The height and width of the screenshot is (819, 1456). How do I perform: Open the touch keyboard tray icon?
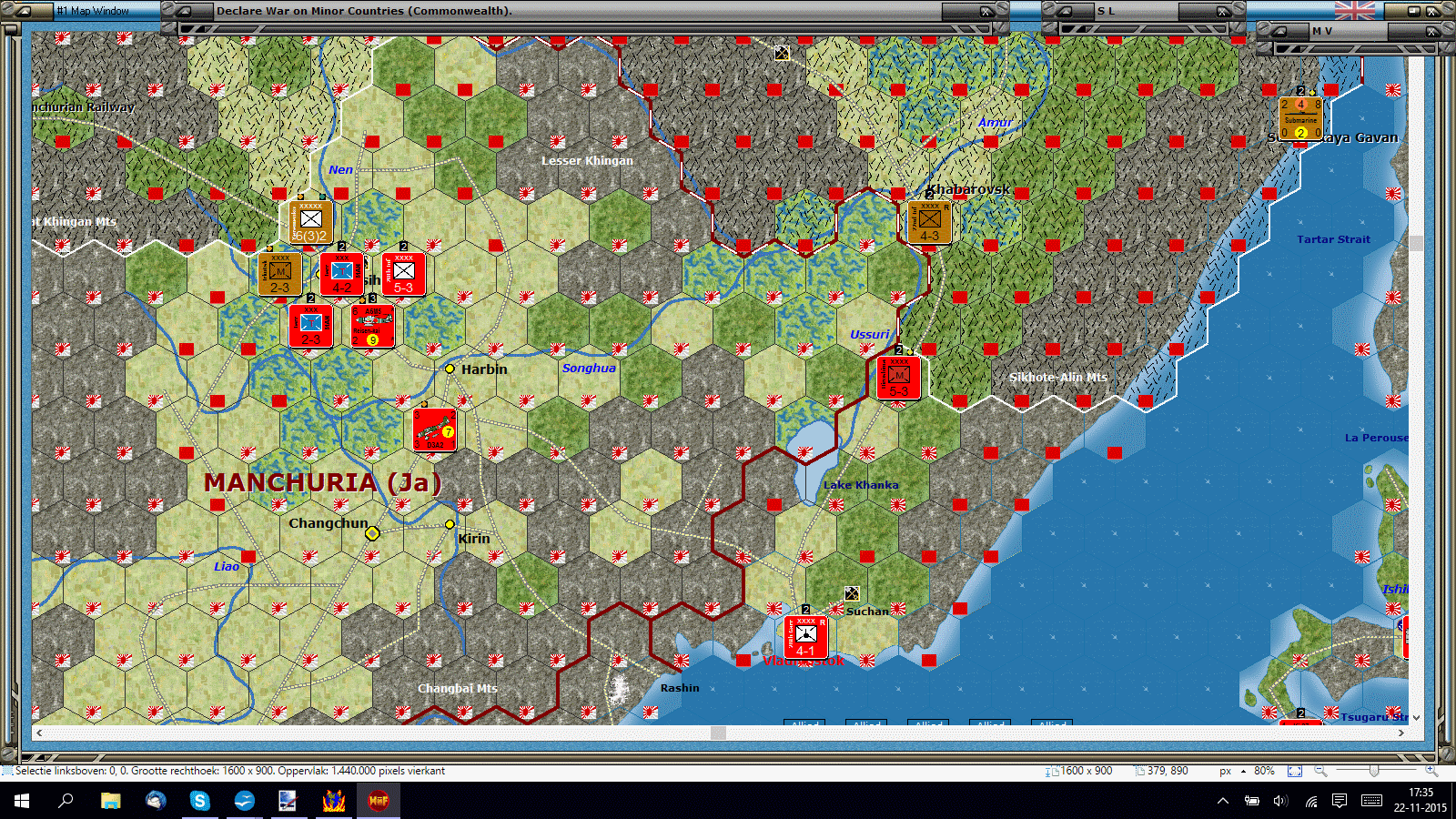point(1372,801)
